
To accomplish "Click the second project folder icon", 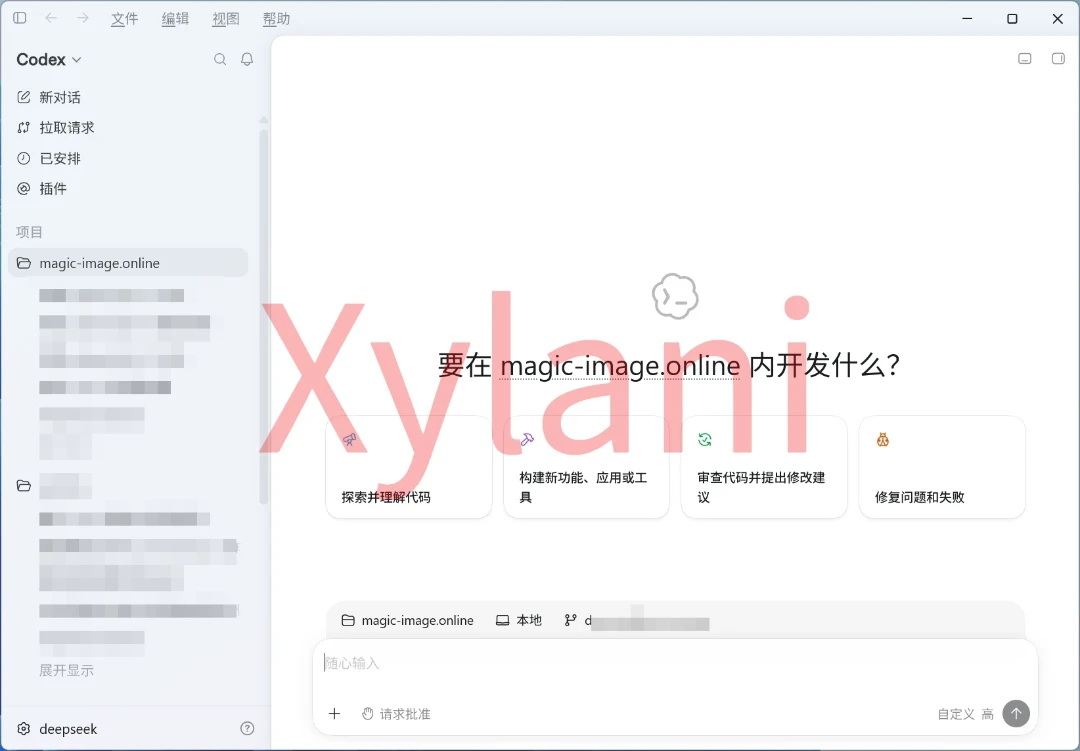I will point(23,486).
